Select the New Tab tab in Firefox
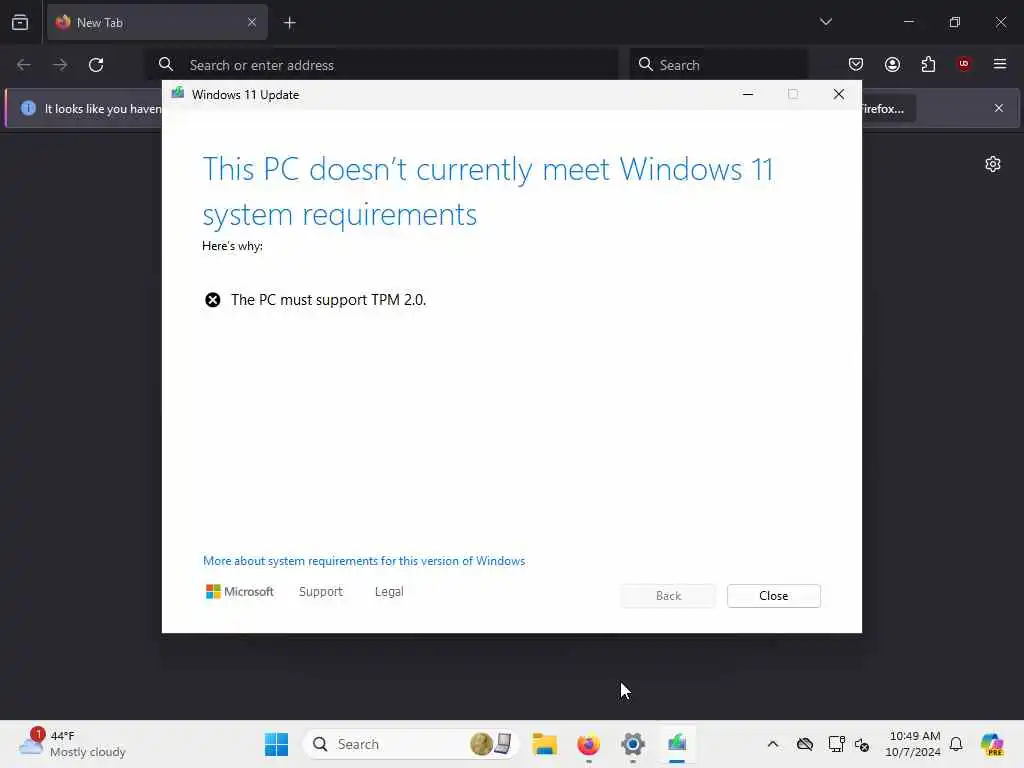 [157, 22]
